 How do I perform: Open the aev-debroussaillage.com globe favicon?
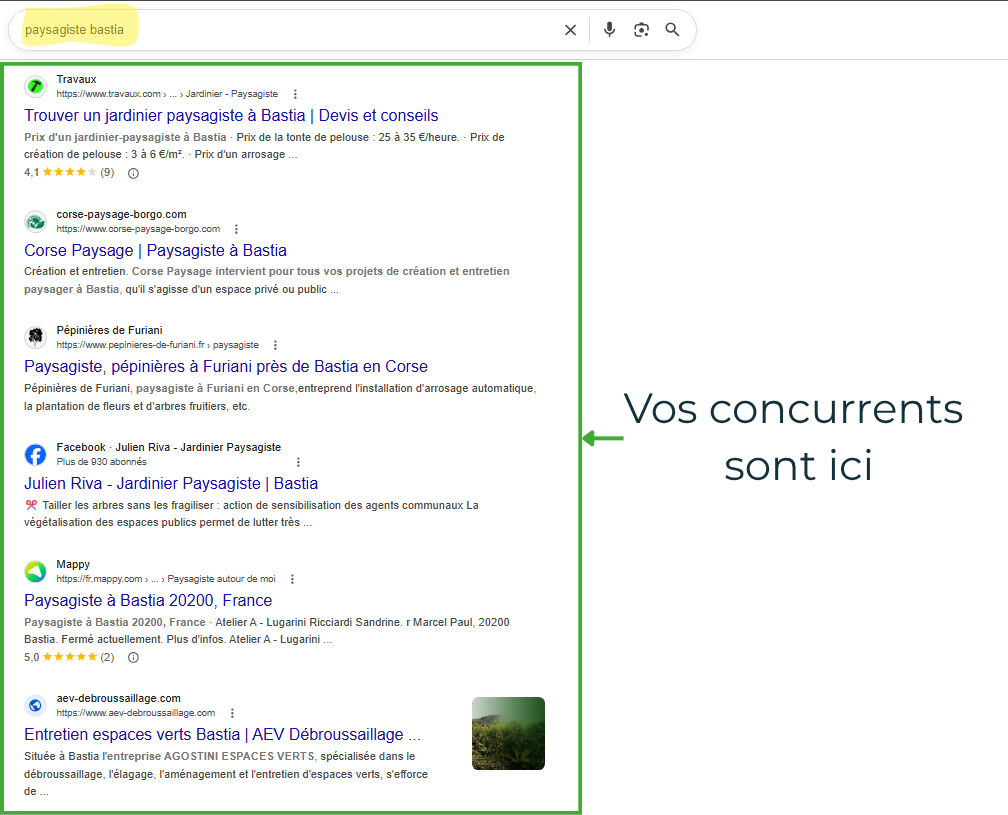(x=35, y=705)
